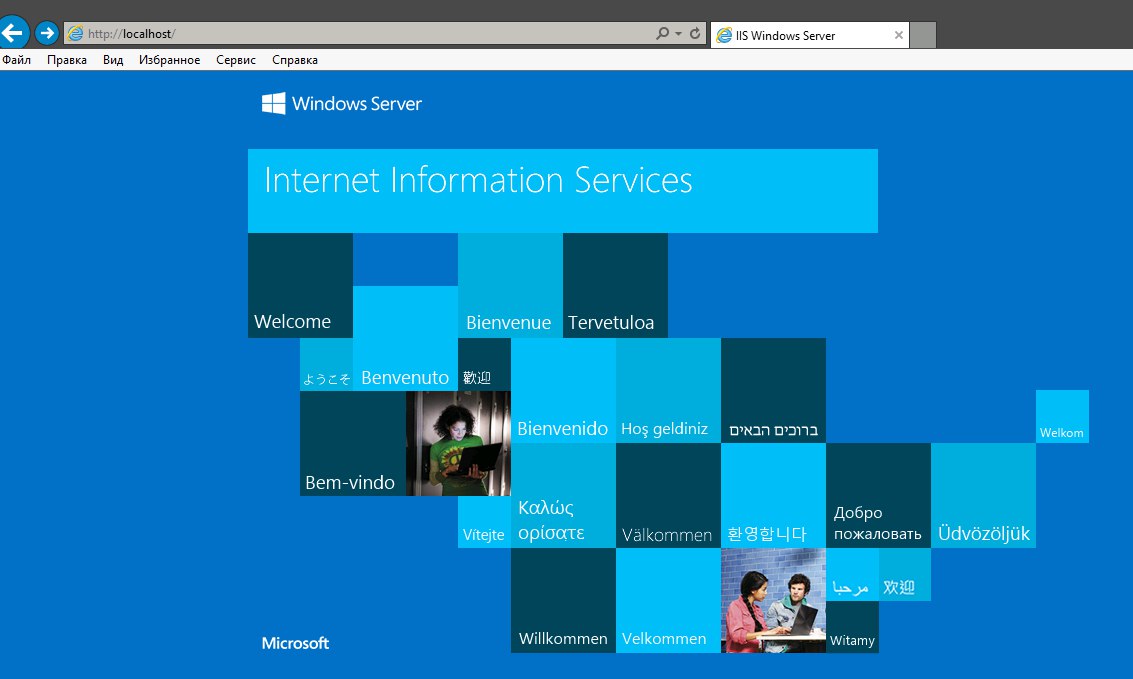Click the Windows Server logo
1133x679 pixels.
click(342, 103)
